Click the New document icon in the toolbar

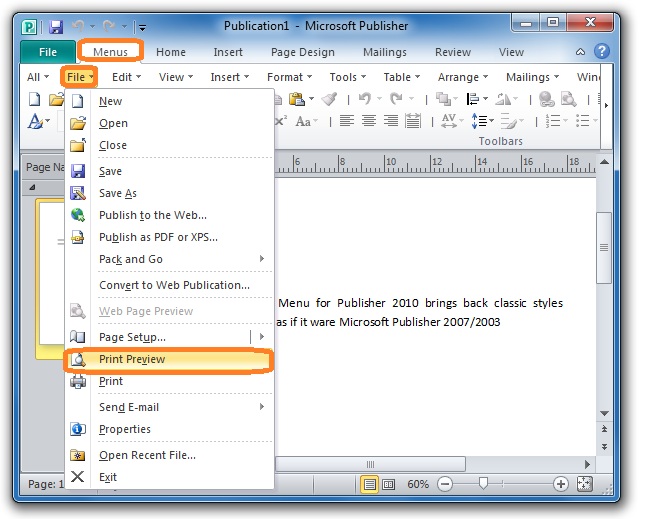[x=35, y=99]
